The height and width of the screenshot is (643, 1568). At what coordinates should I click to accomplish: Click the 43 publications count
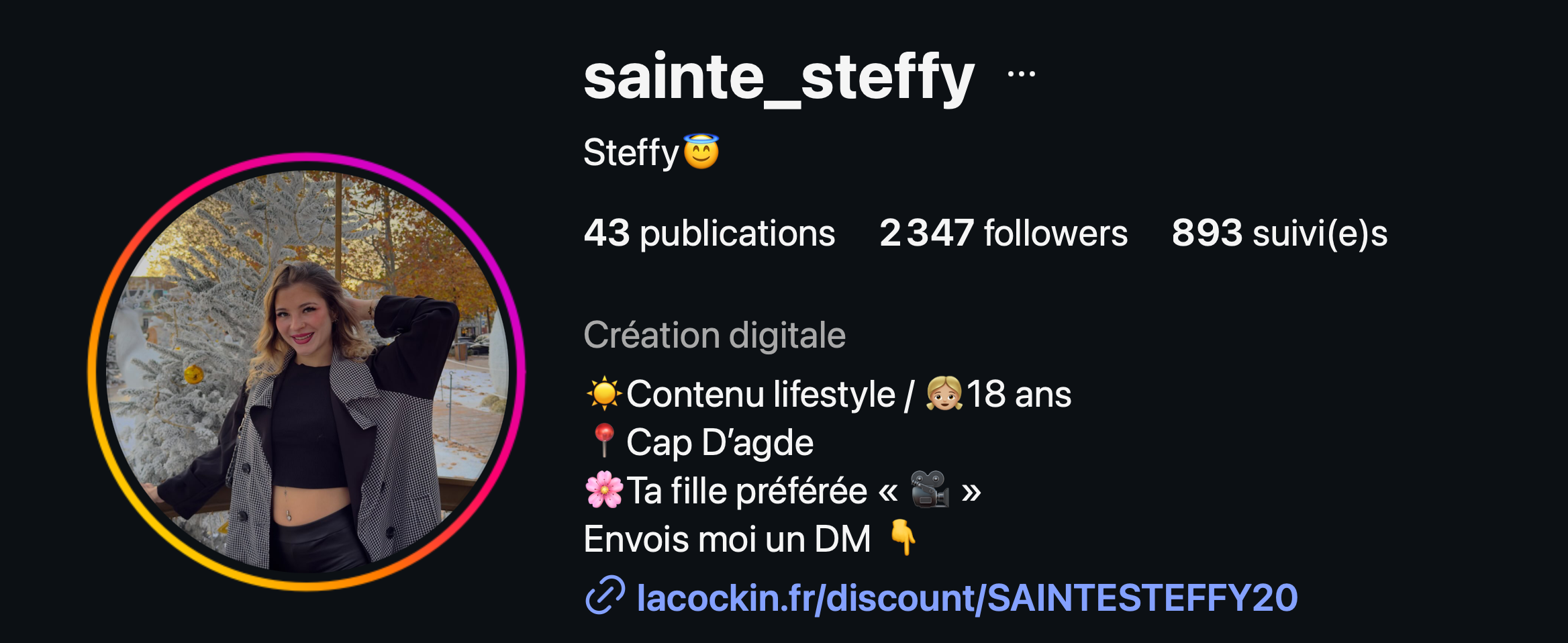tap(709, 233)
